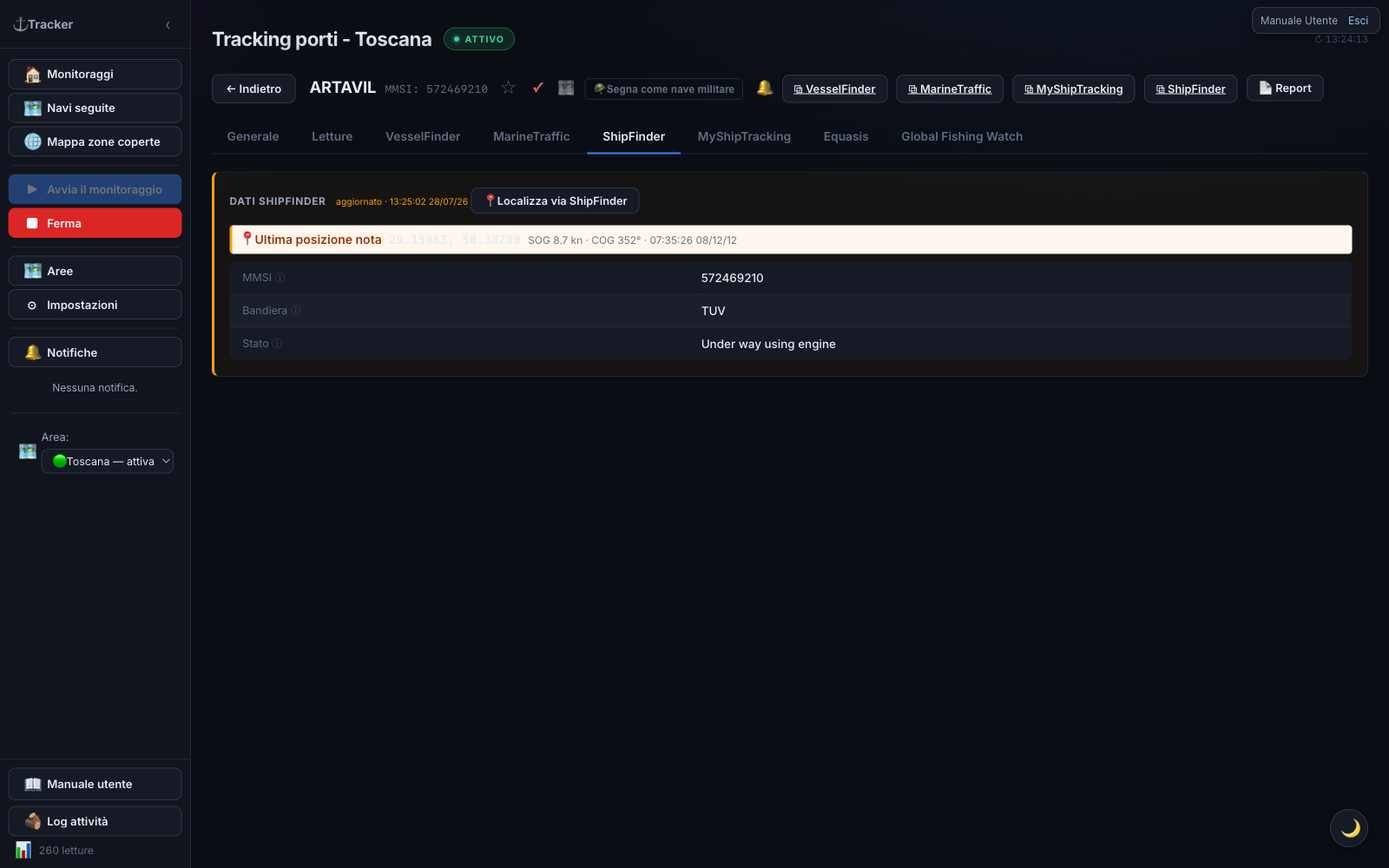Open the Toscana area dropdown
The height and width of the screenshot is (868, 1389).
[108, 461]
